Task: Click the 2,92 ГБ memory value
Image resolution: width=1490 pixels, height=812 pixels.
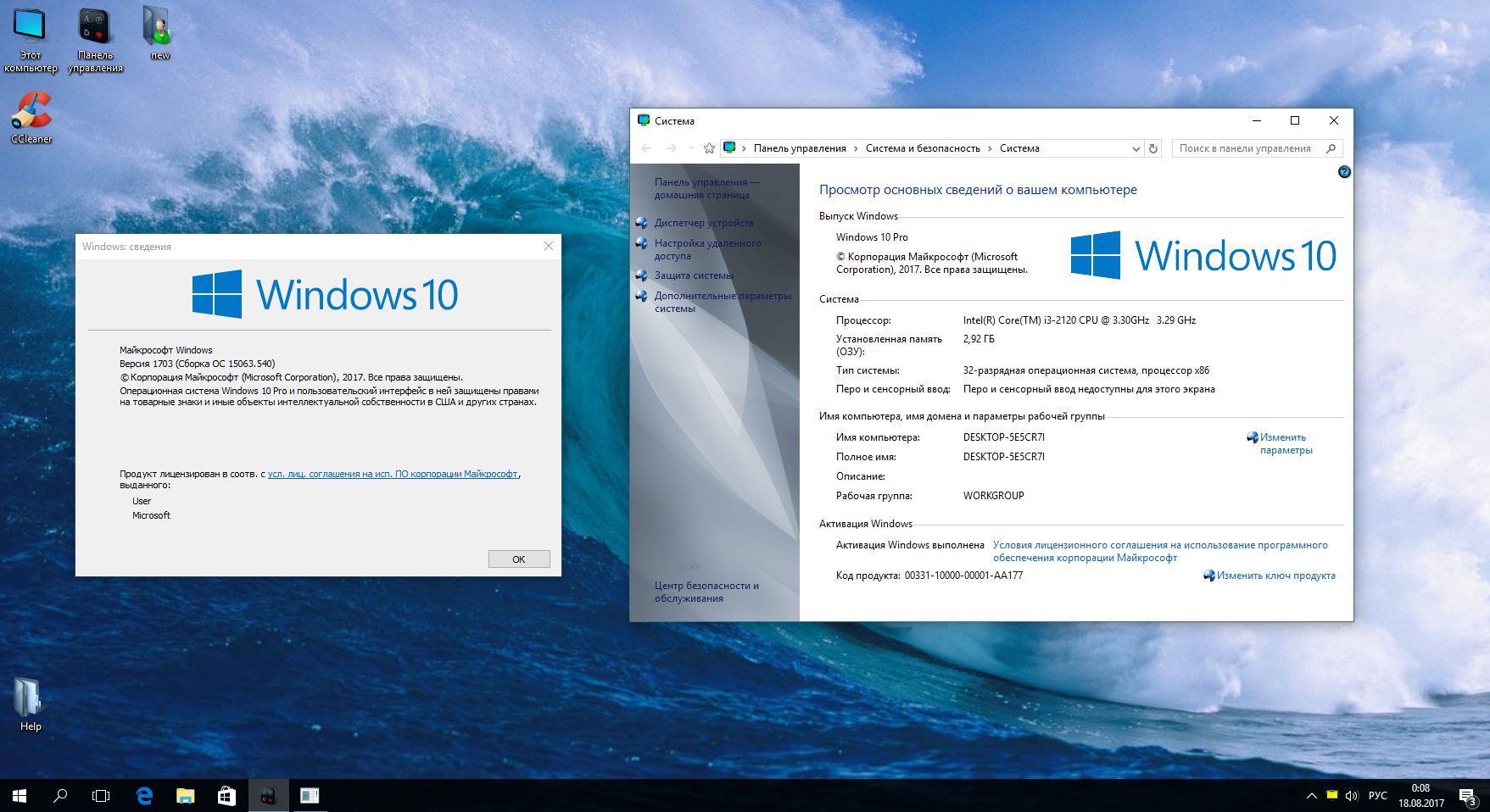Action: click(x=979, y=339)
